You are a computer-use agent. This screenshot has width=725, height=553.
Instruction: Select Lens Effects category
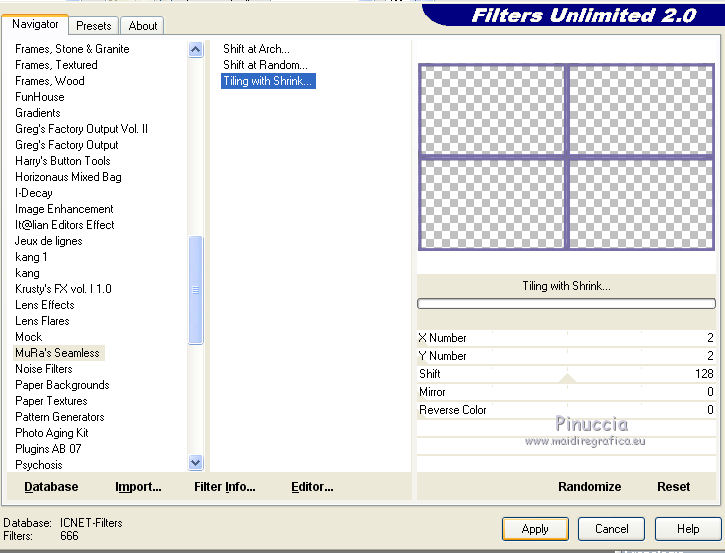click(45, 305)
